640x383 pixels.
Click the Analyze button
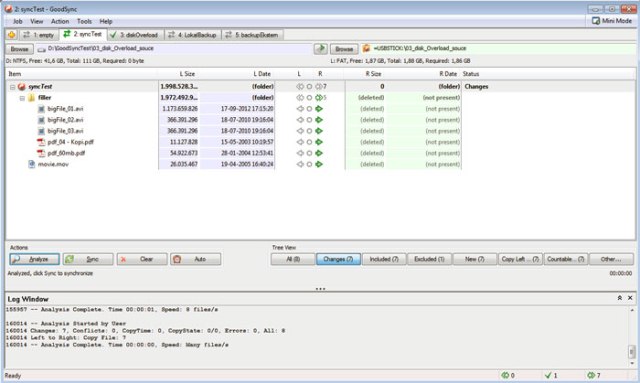[34, 259]
